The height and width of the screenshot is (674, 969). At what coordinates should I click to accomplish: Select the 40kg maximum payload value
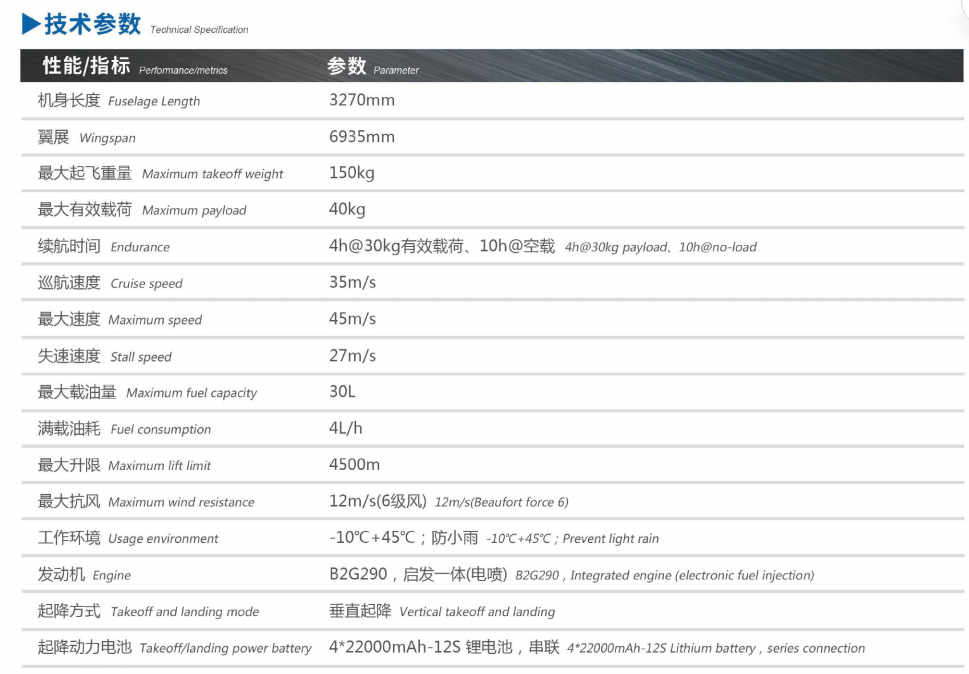pos(347,209)
